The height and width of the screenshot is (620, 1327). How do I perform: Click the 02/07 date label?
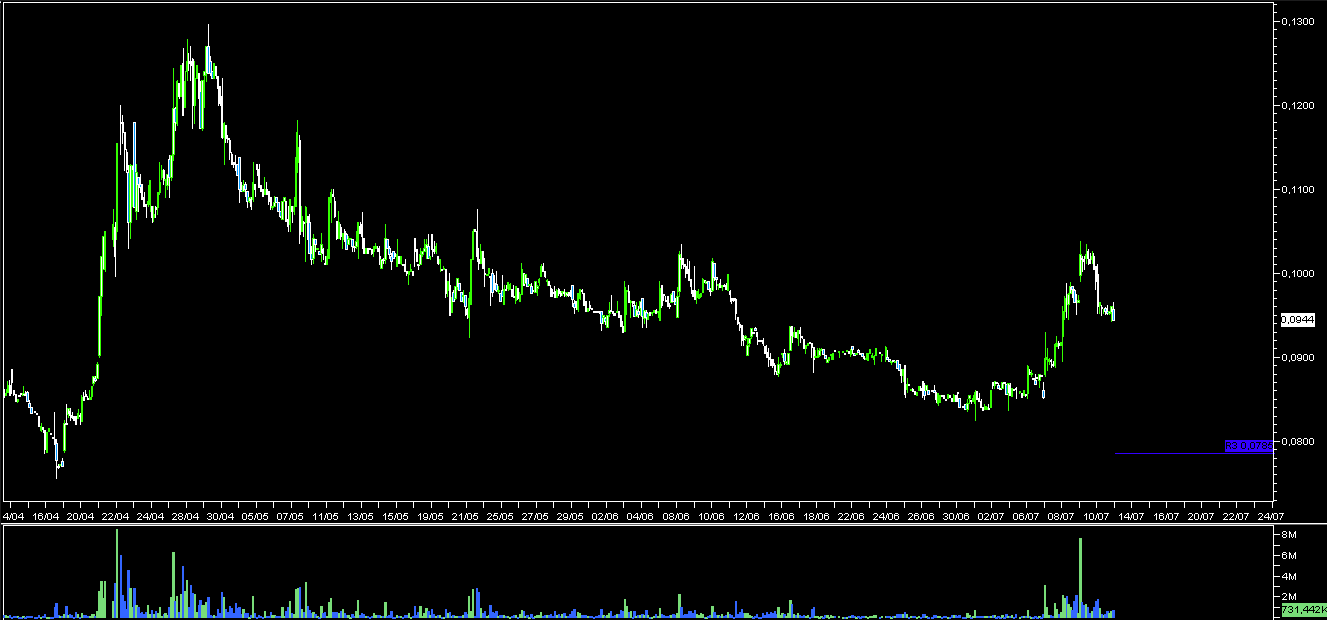pos(990,517)
